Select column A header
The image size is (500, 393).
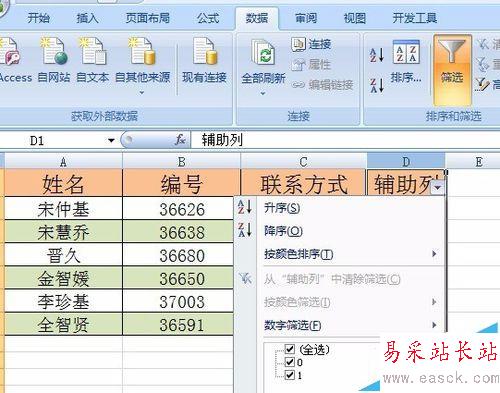[x=63, y=162]
